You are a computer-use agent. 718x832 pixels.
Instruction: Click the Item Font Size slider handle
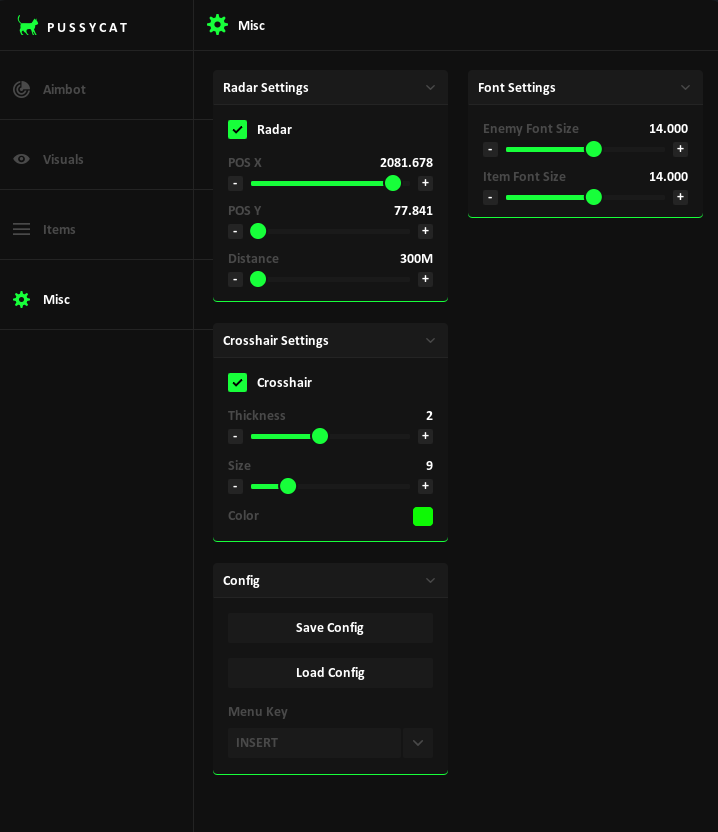593,197
